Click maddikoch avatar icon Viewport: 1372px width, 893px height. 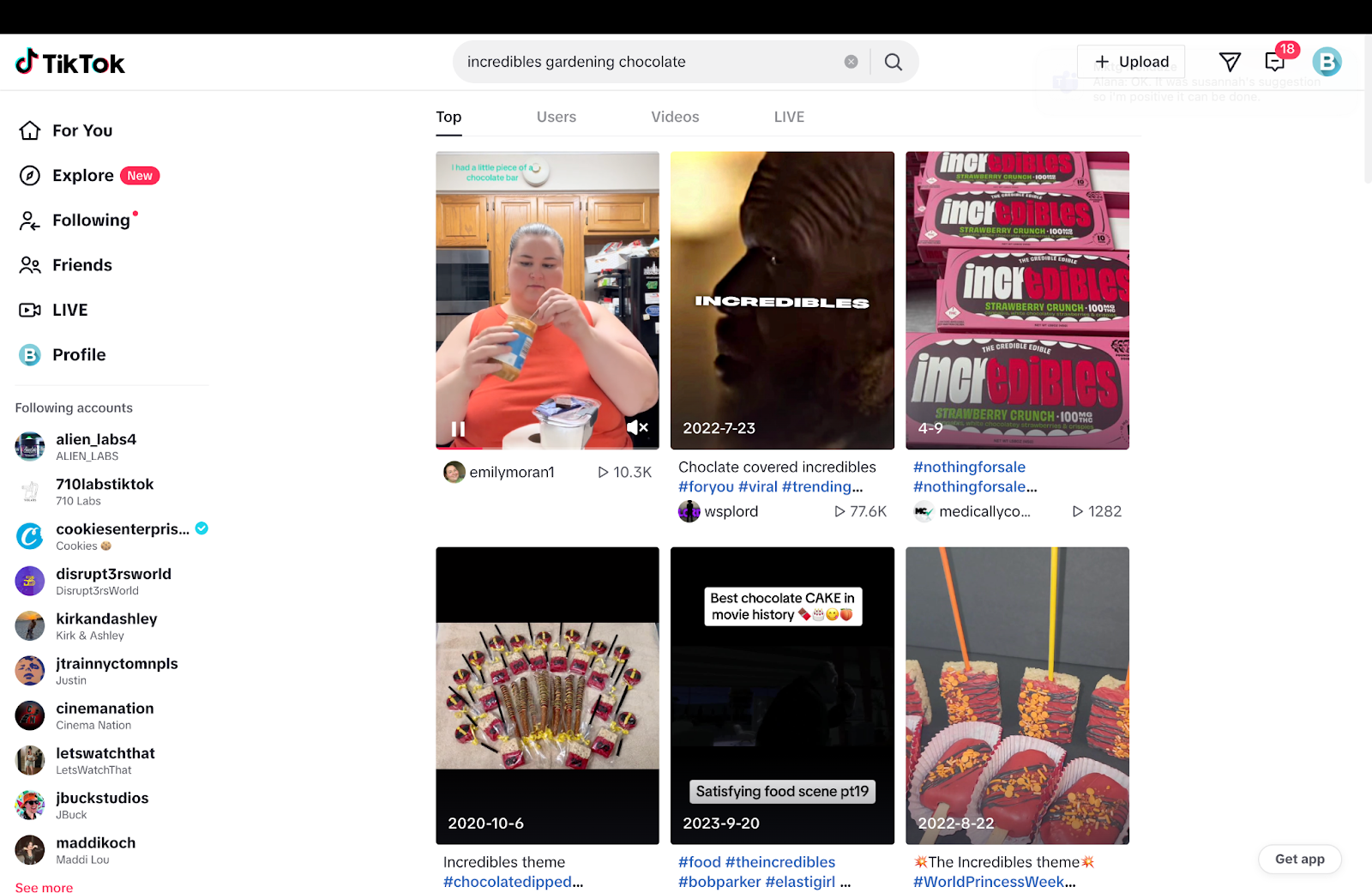pos(30,850)
